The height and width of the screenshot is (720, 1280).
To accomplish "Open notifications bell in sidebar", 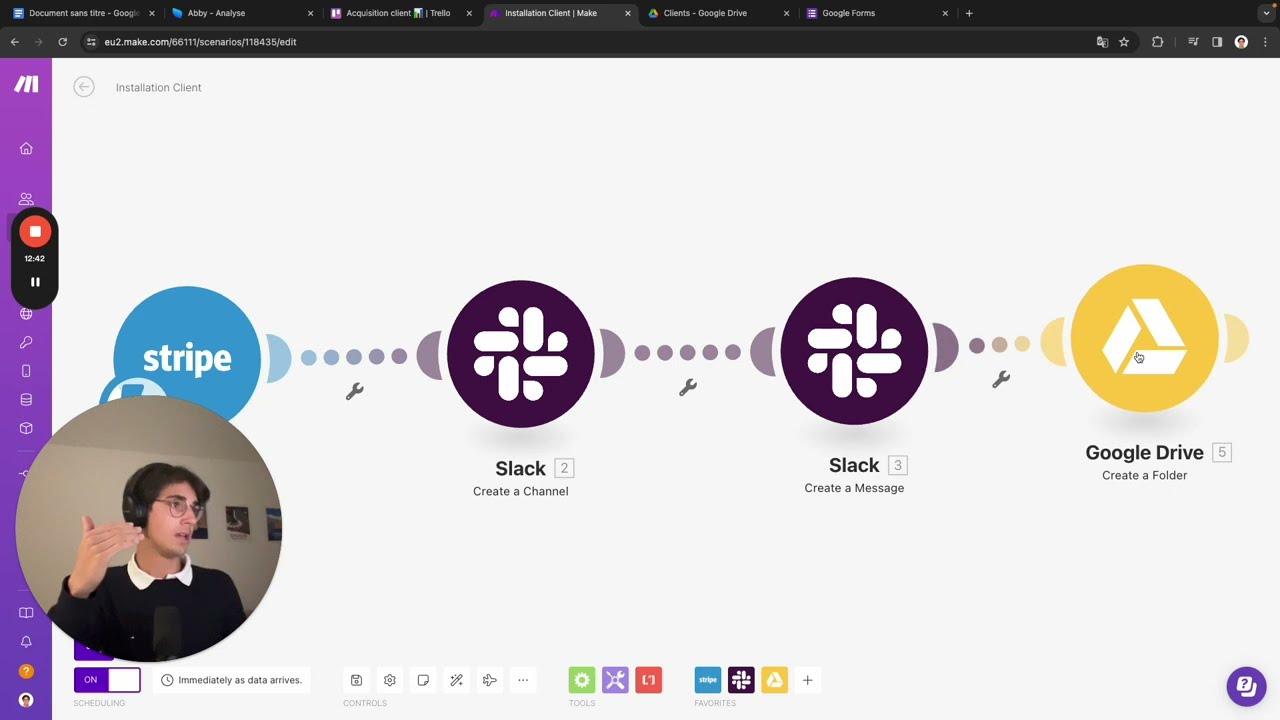I will (26, 642).
